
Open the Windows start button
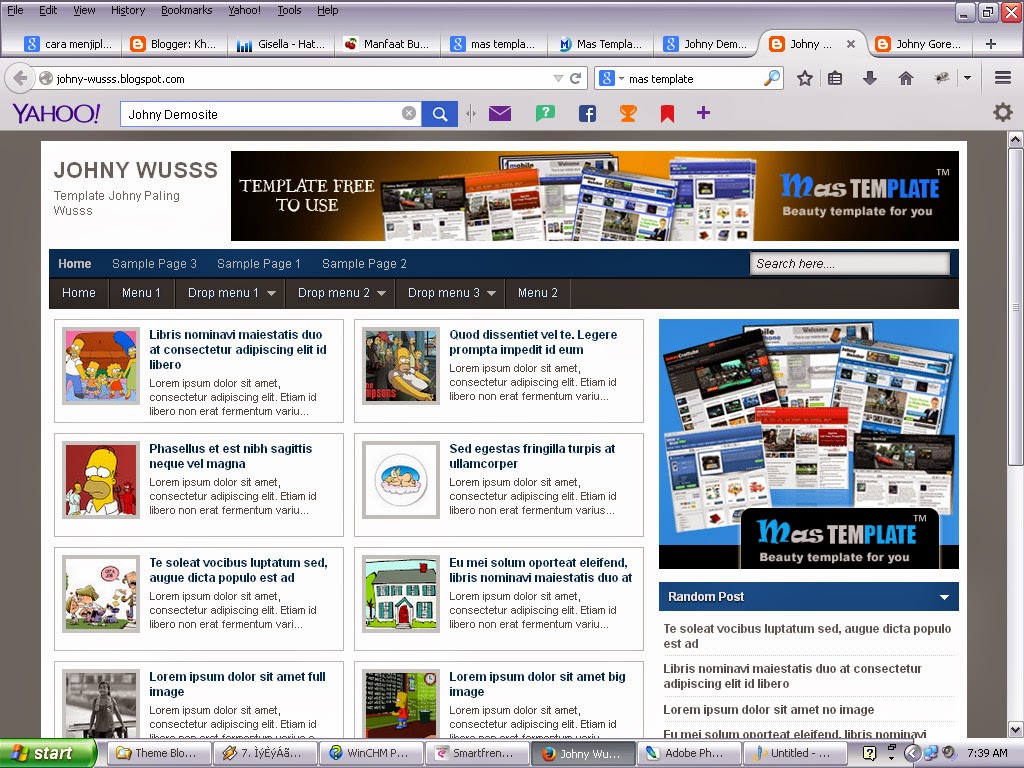48,753
